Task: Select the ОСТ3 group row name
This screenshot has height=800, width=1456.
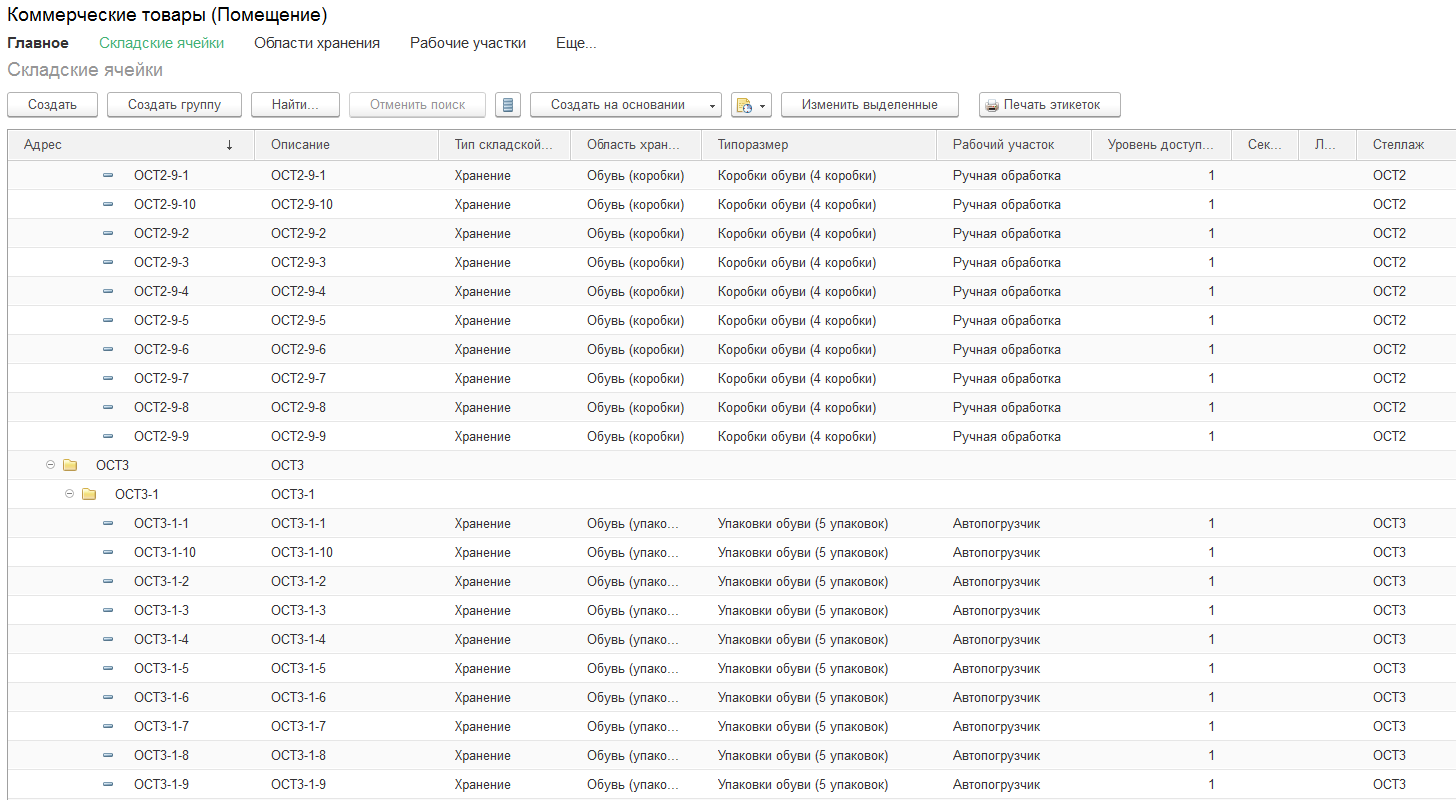Action: click(x=113, y=465)
